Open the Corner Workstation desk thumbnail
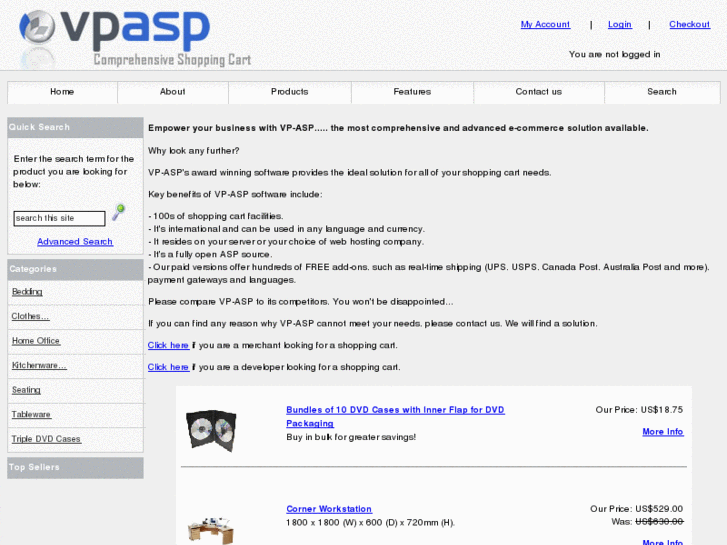The width and height of the screenshot is (727, 545). 211,531
